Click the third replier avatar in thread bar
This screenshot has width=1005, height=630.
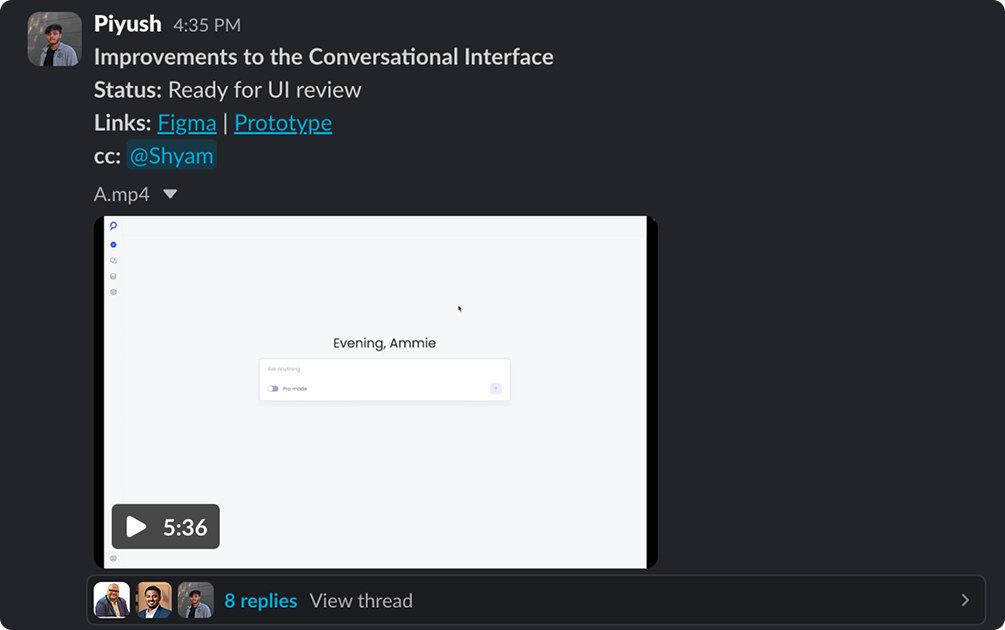coord(195,600)
